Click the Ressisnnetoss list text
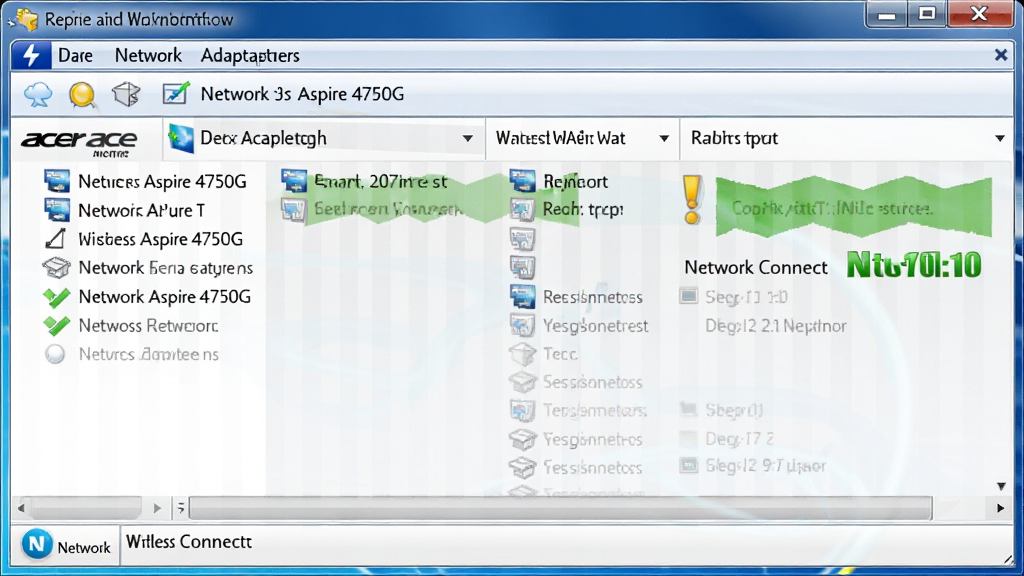The height and width of the screenshot is (576, 1024). click(593, 297)
